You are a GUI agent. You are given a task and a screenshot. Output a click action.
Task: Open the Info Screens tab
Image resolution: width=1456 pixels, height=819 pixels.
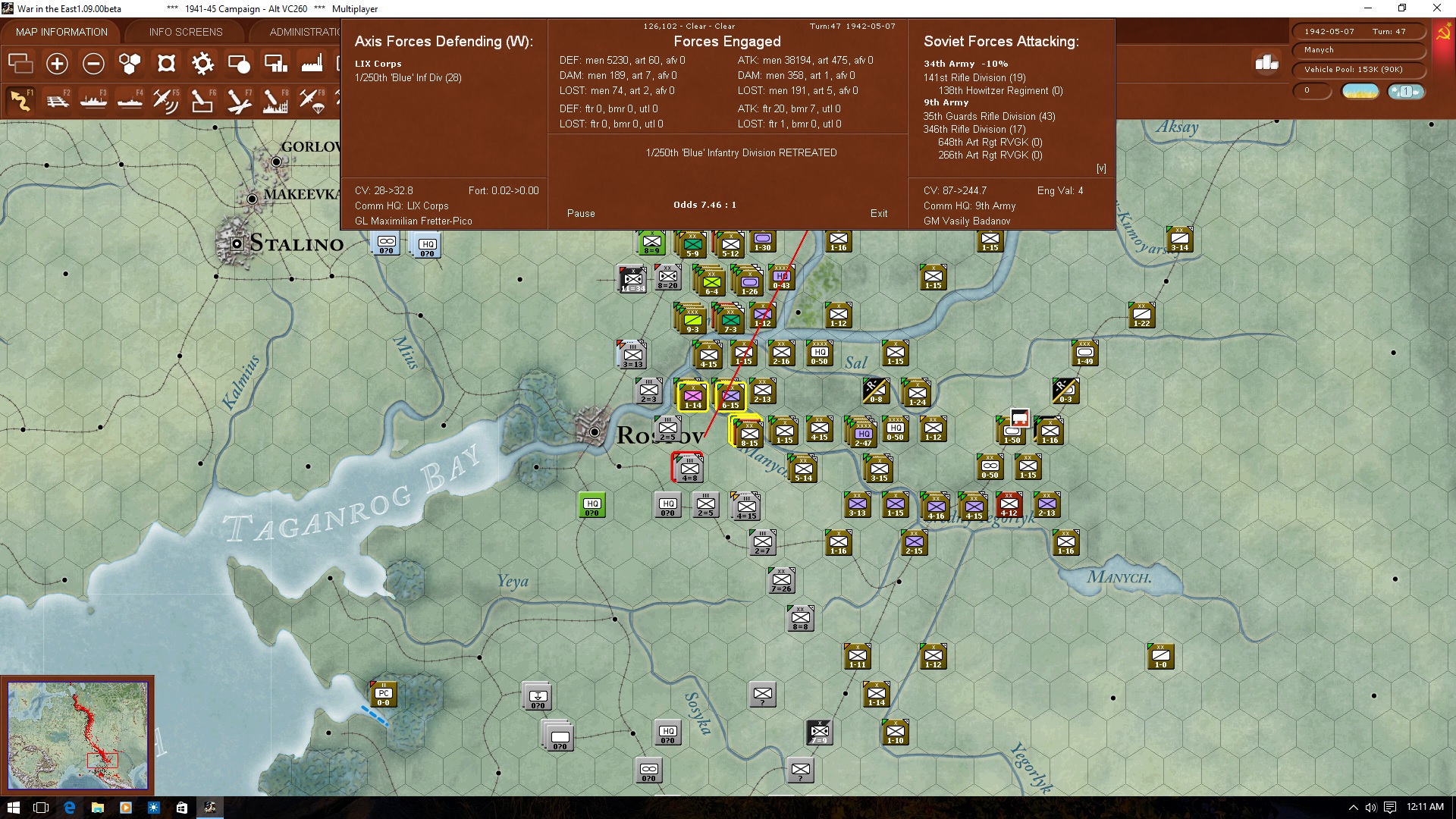(x=186, y=32)
